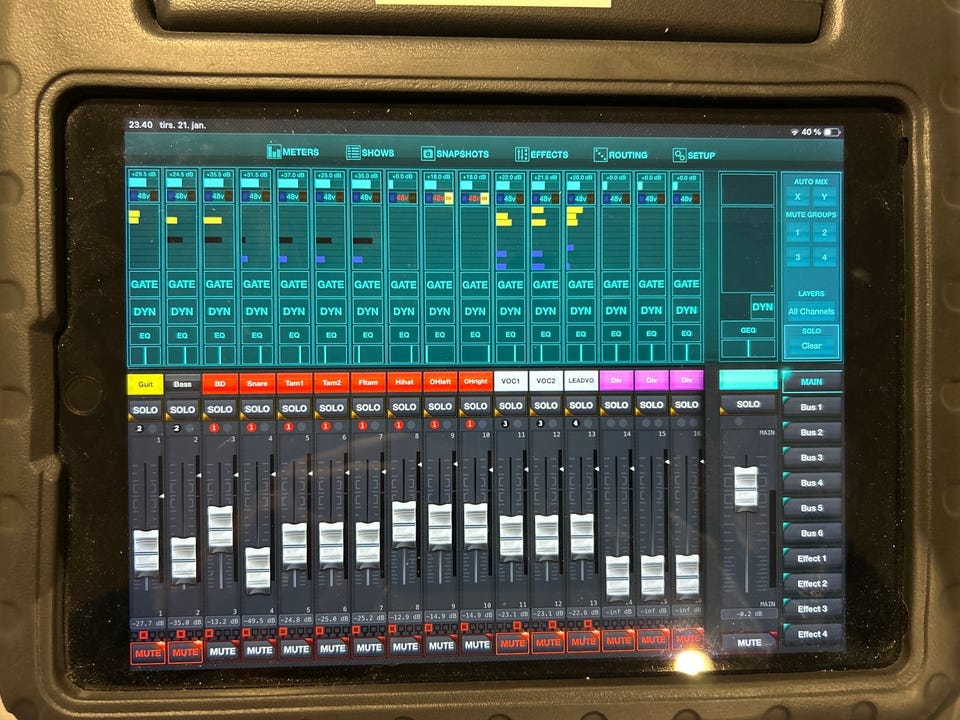Unmute the Guit channel
This screenshot has width=960, height=720.
pos(148,653)
